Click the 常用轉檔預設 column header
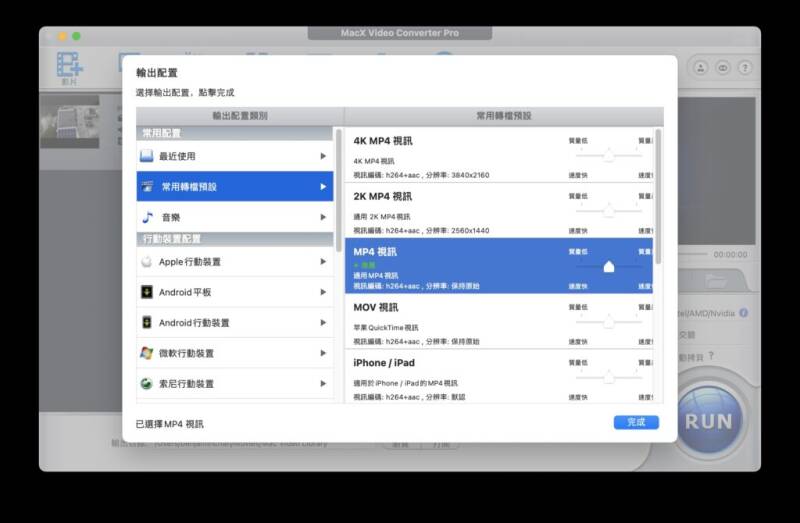The width and height of the screenshot is (800, 523). tap(504, 116)
